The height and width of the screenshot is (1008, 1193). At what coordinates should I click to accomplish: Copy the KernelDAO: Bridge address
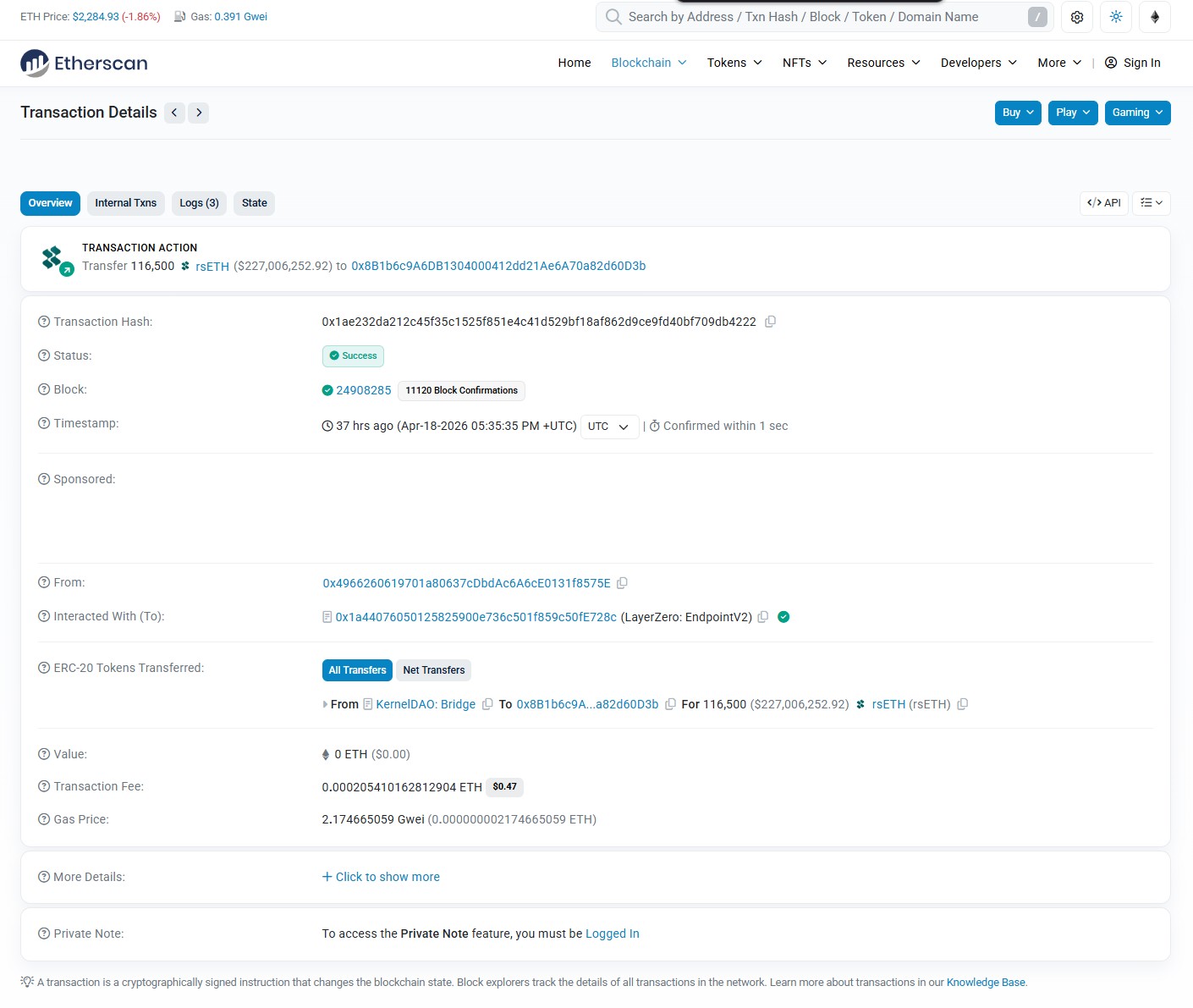(x=487, y=704)
